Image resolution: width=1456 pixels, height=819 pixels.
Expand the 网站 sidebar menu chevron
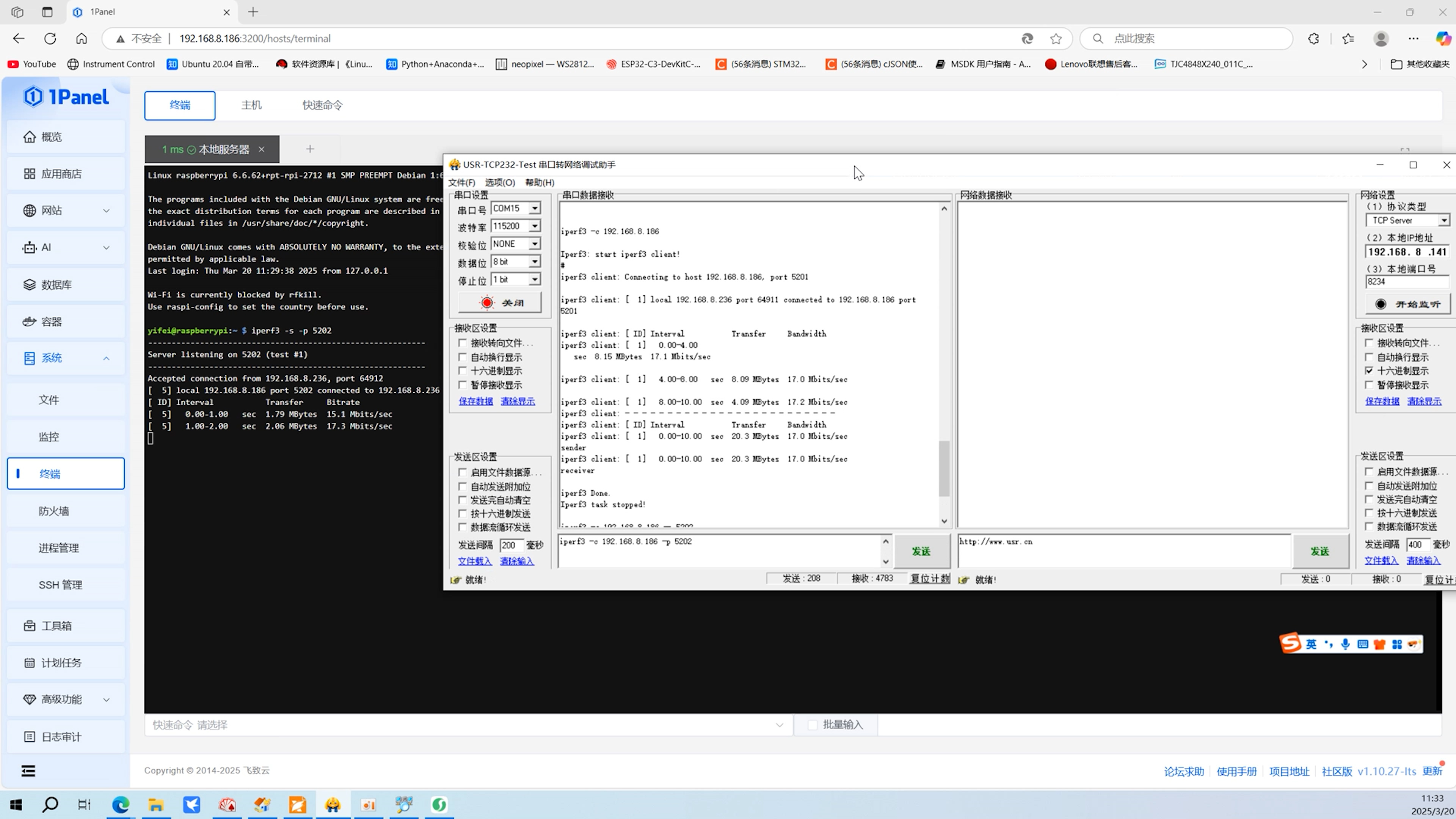pos(106,211)
